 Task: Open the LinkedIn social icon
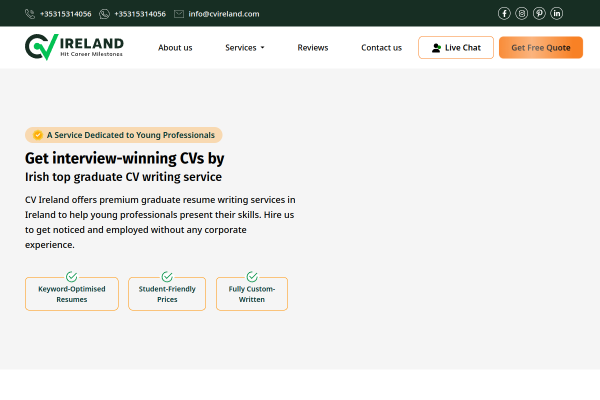[557, 14]
